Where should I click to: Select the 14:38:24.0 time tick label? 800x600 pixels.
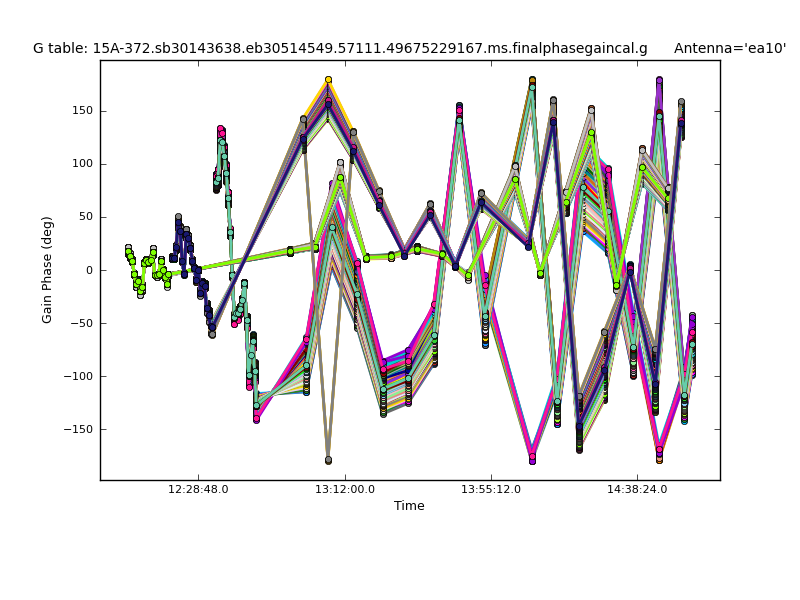pyautogui.click(x=637, y=490)
